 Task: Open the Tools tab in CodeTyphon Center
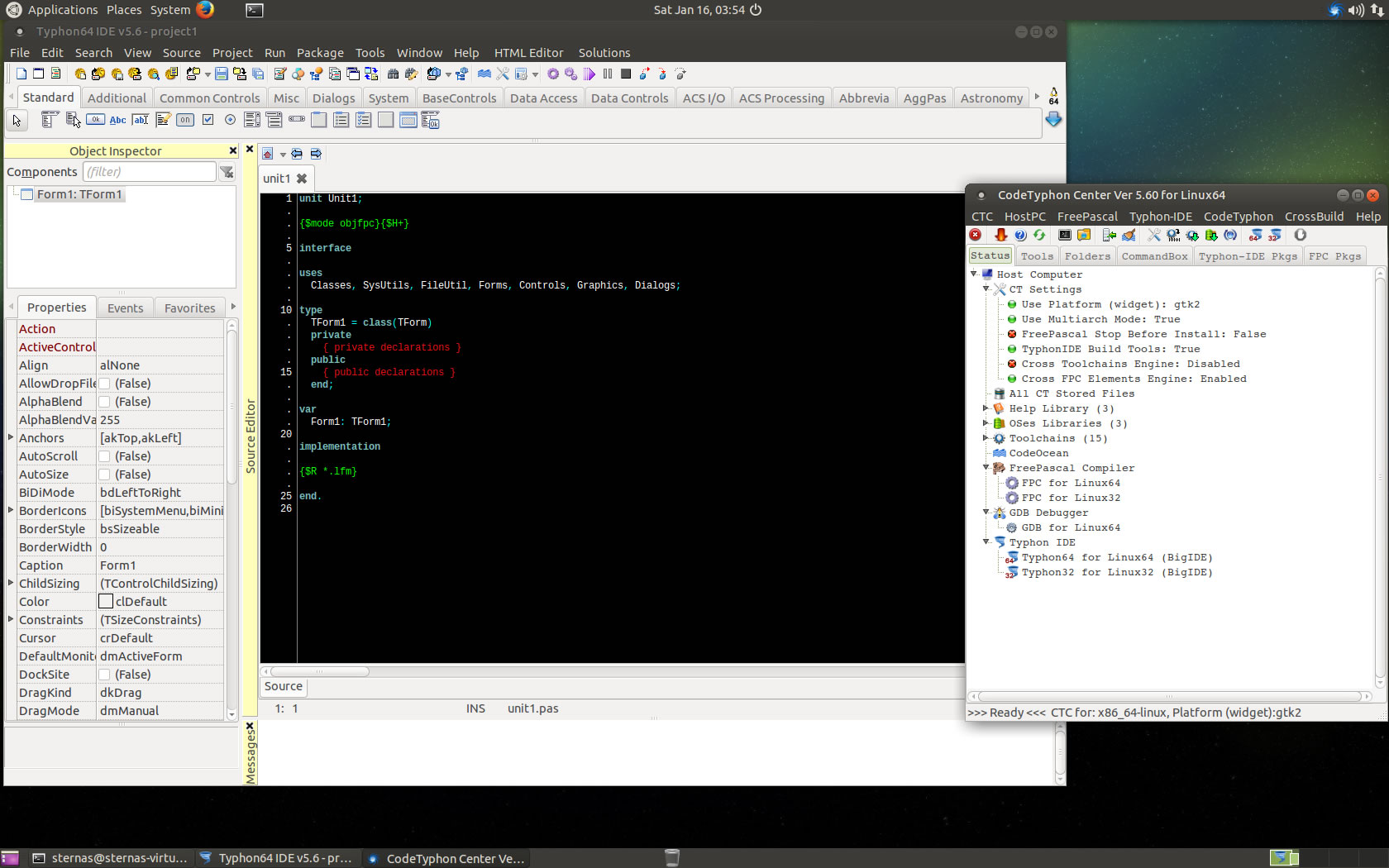[1037, 256]
